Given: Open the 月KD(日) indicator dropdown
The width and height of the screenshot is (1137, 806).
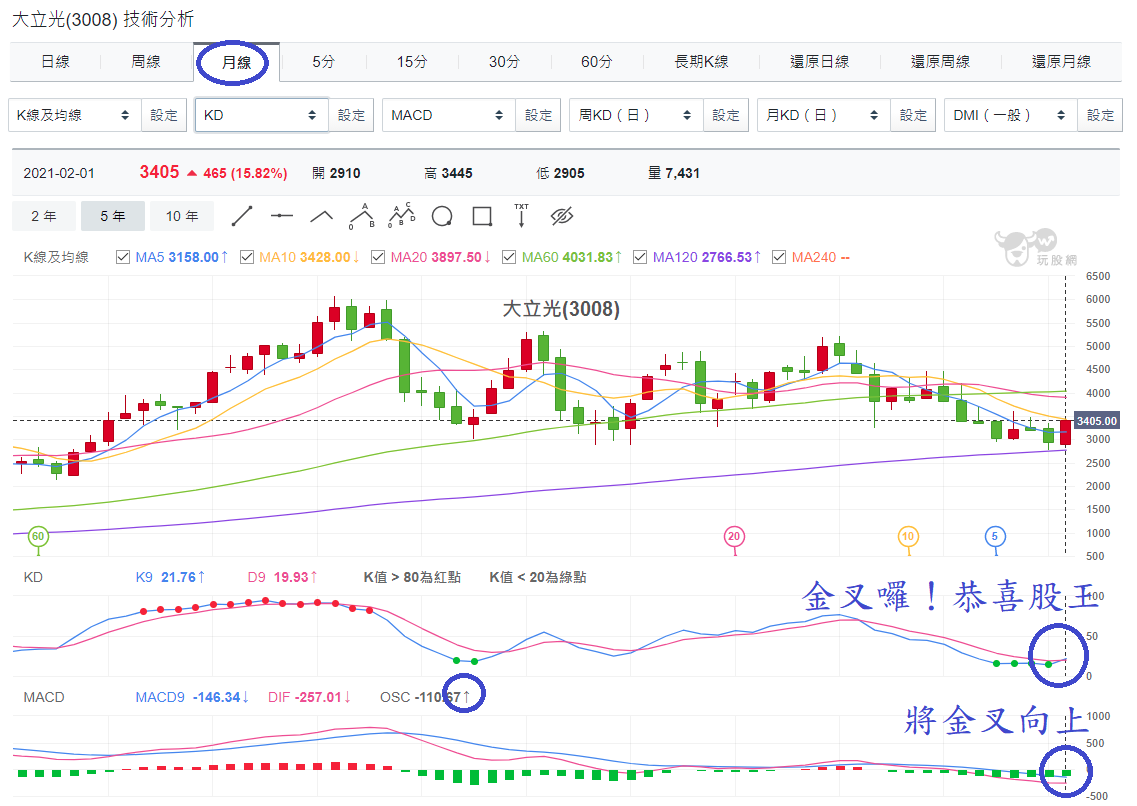Looking at the screenshot, I should tap(824, 115).
